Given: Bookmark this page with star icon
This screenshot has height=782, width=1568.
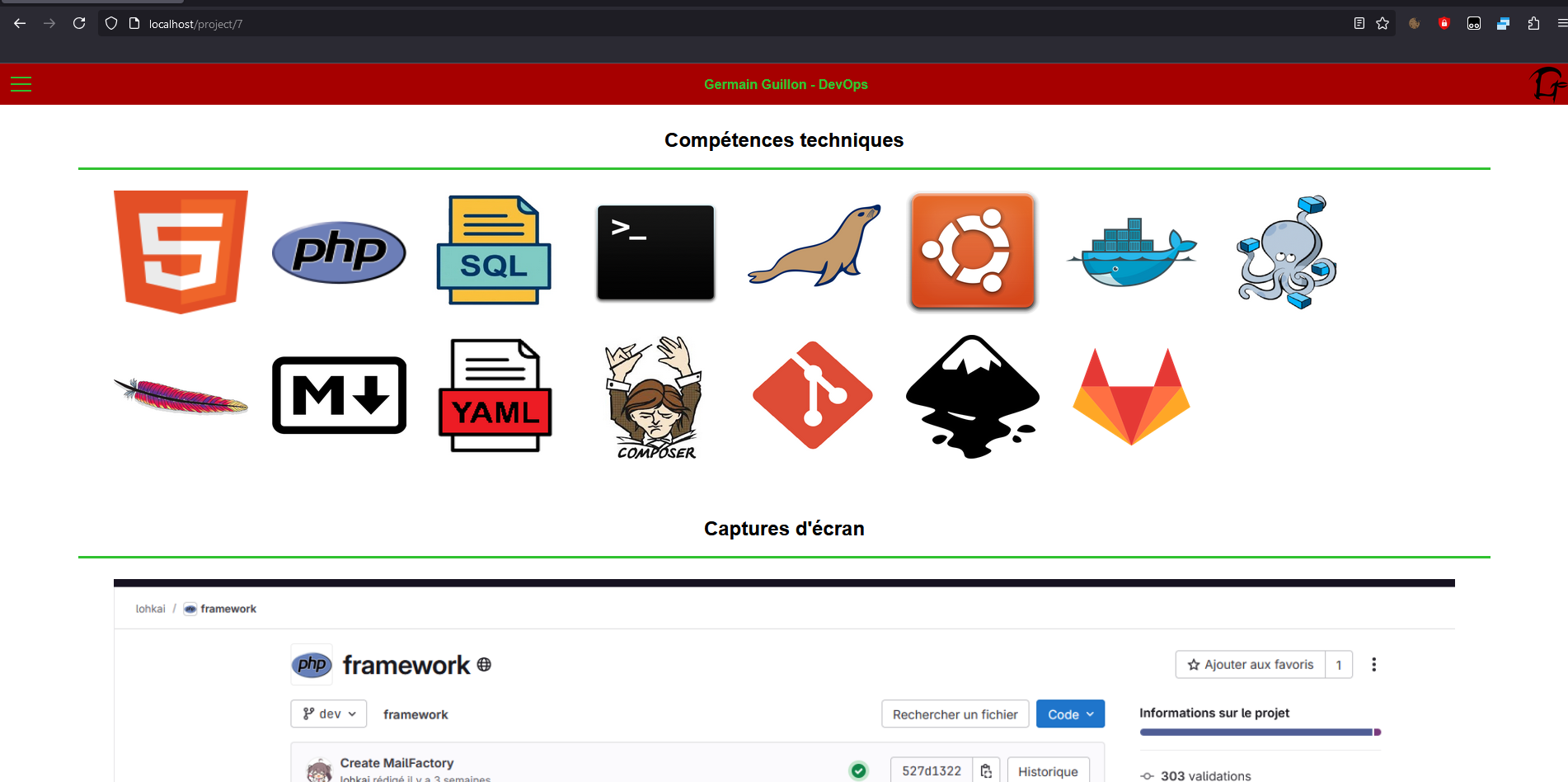Looking at the screenshot, I should tap(1383, 23).
